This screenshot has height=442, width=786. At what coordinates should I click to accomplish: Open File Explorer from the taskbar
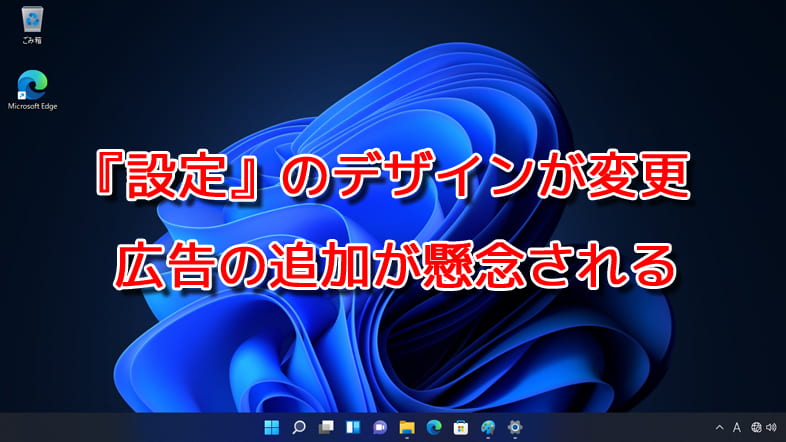pyautogui.click(x=407, y=427)
